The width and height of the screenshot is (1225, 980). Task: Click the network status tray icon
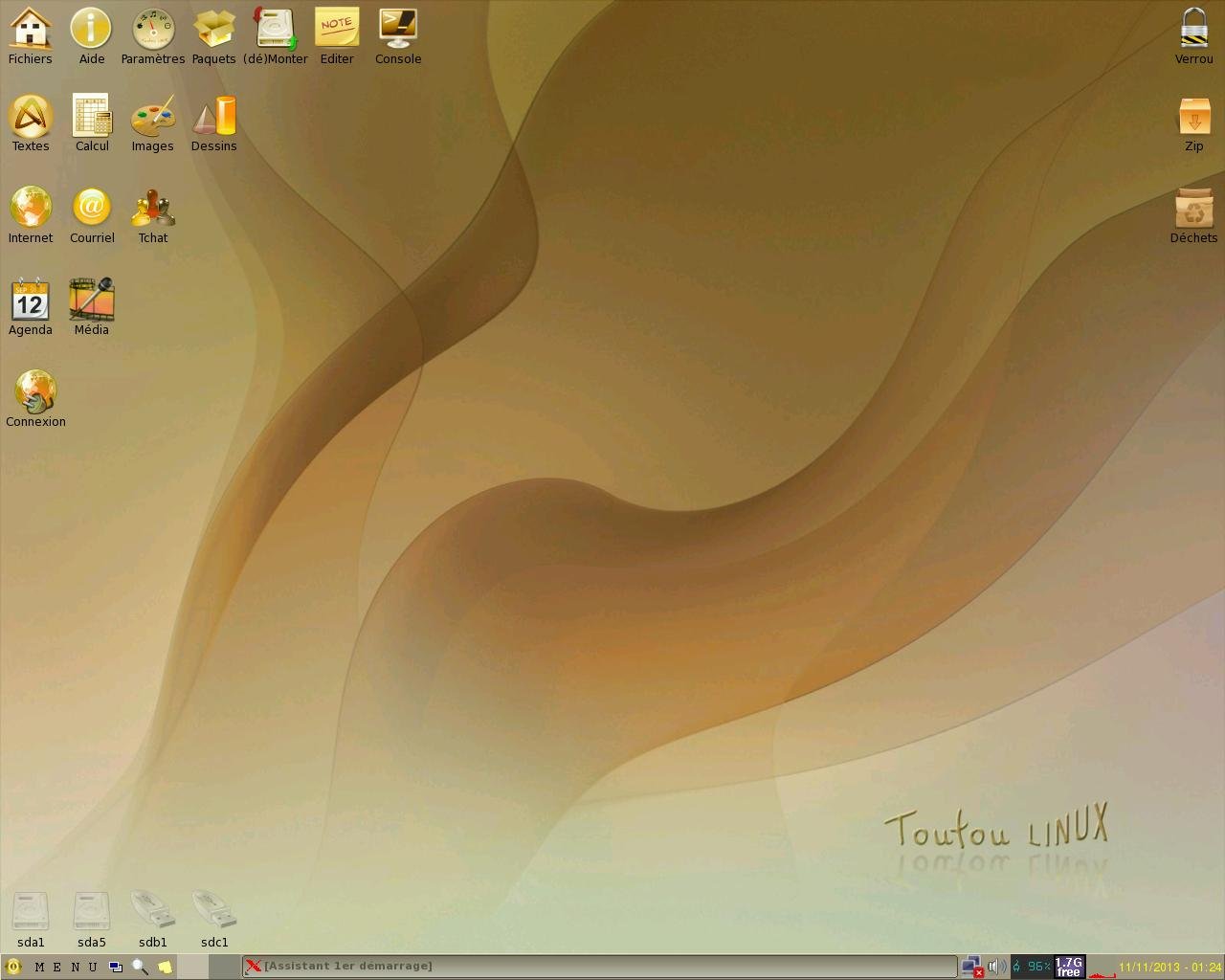972,967
